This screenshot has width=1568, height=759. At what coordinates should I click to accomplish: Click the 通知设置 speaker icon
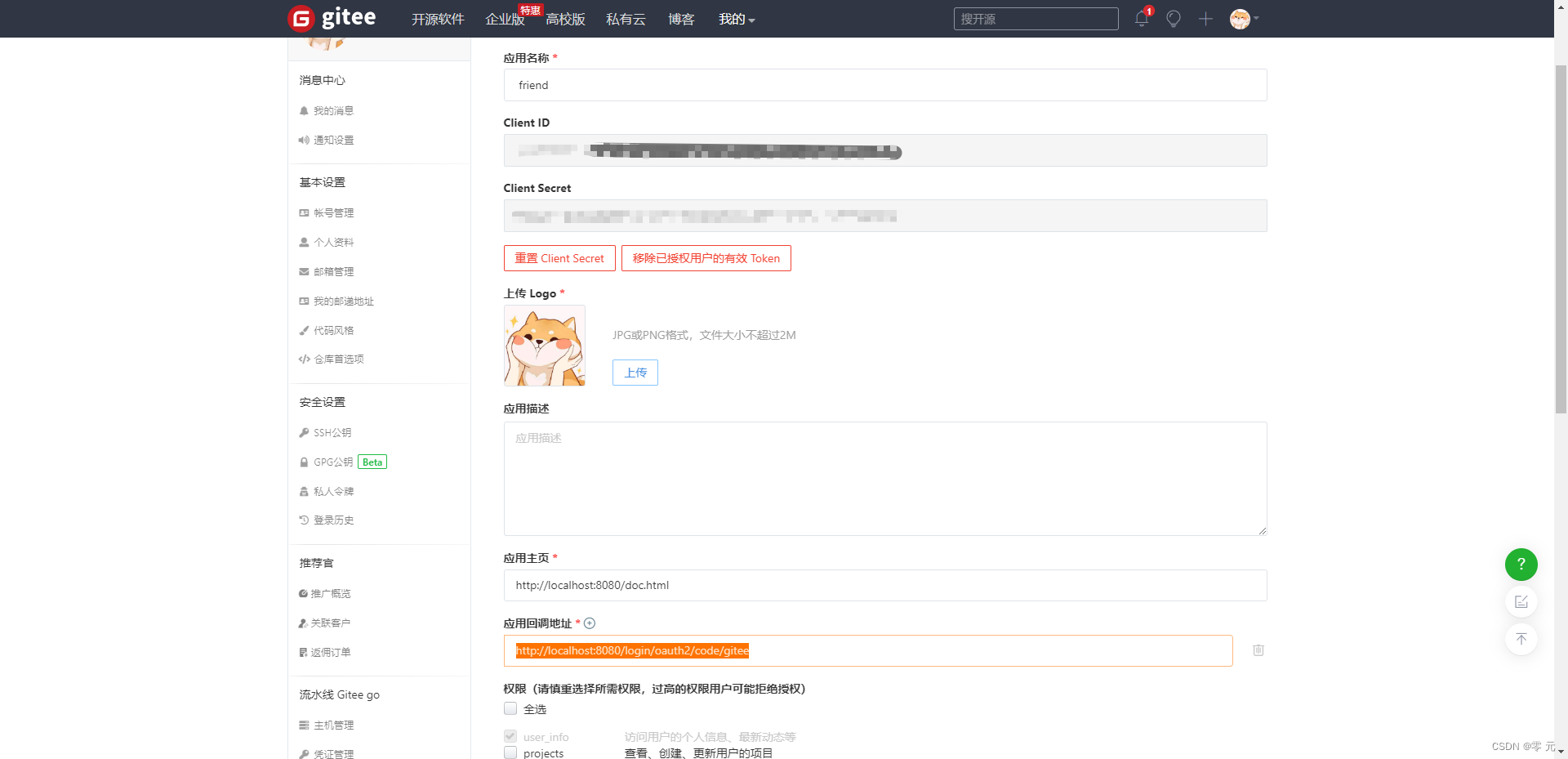tap(304, 140)
